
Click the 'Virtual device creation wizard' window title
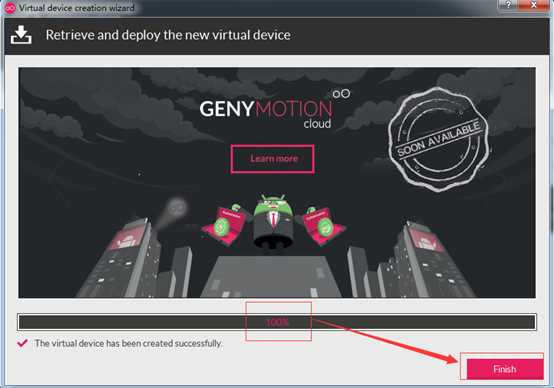(77, 8)
